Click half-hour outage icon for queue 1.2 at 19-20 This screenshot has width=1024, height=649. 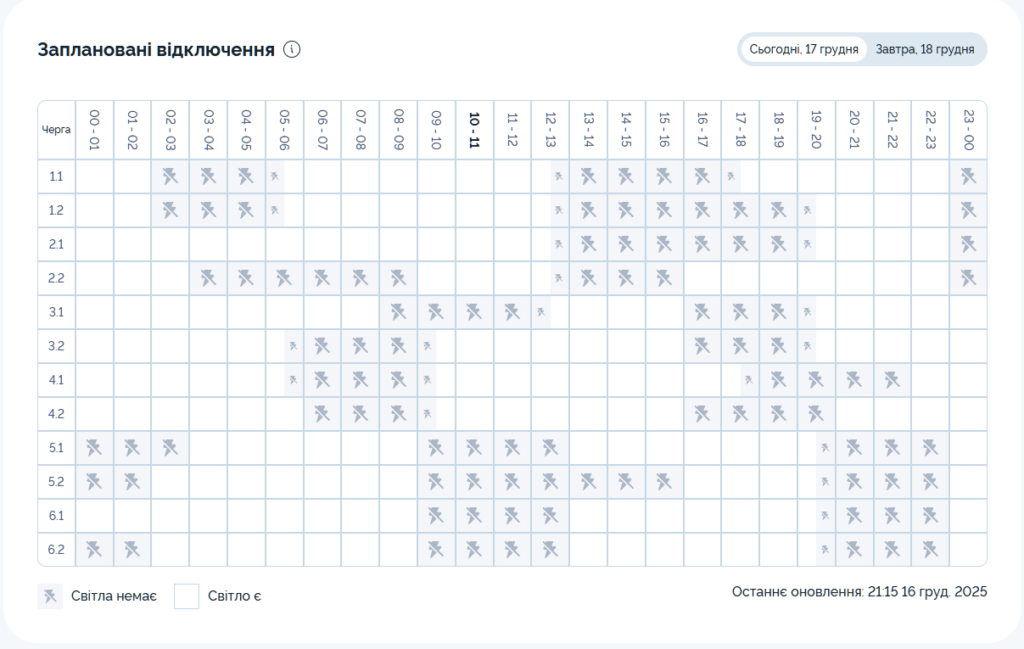(808, 211)
